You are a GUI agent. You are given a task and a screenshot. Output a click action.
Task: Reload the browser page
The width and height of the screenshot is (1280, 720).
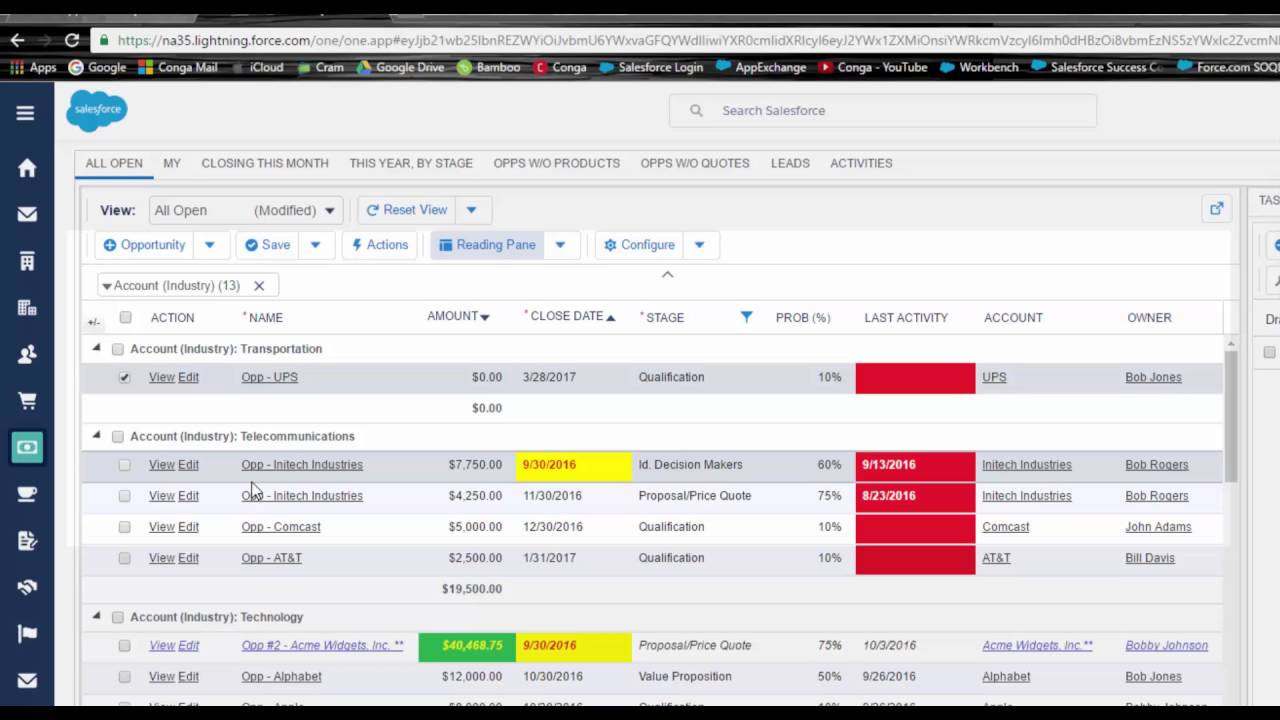pyautogui.click(x=72, y=40)
